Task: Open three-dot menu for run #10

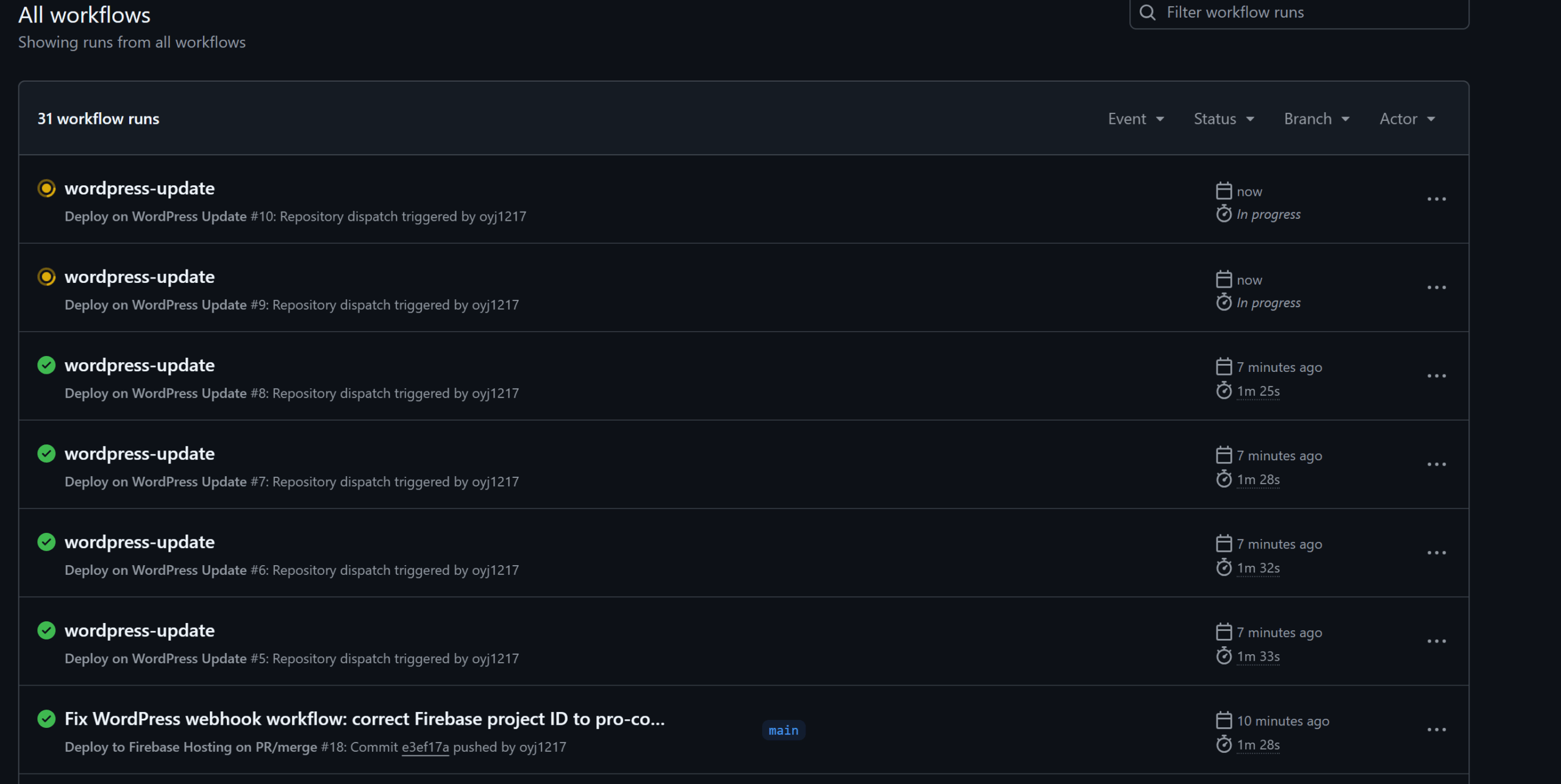Action: tap(1436, 199)
